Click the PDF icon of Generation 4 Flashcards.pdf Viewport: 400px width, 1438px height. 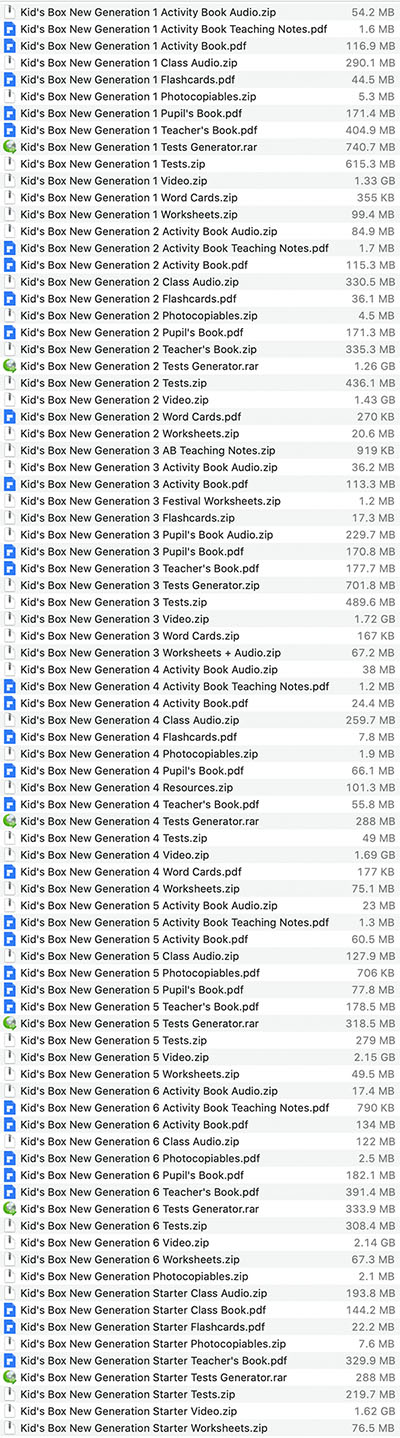coord(9,737)
